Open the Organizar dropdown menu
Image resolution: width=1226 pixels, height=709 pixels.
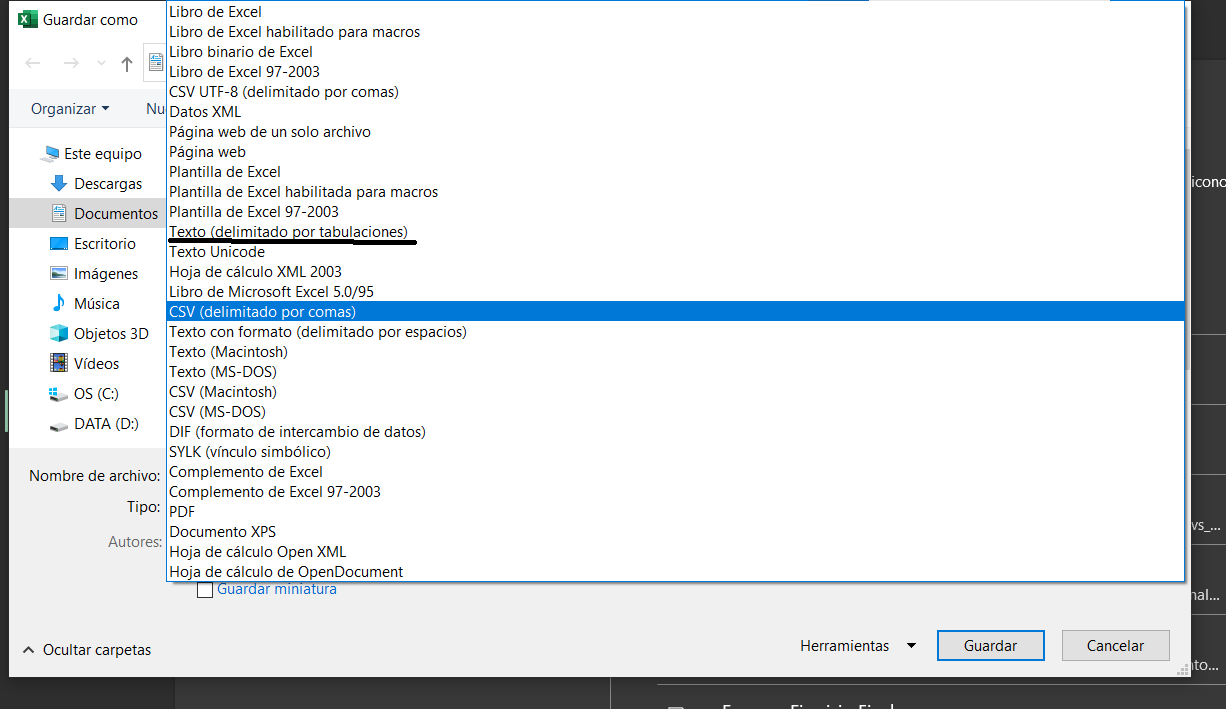pos(70,109)
